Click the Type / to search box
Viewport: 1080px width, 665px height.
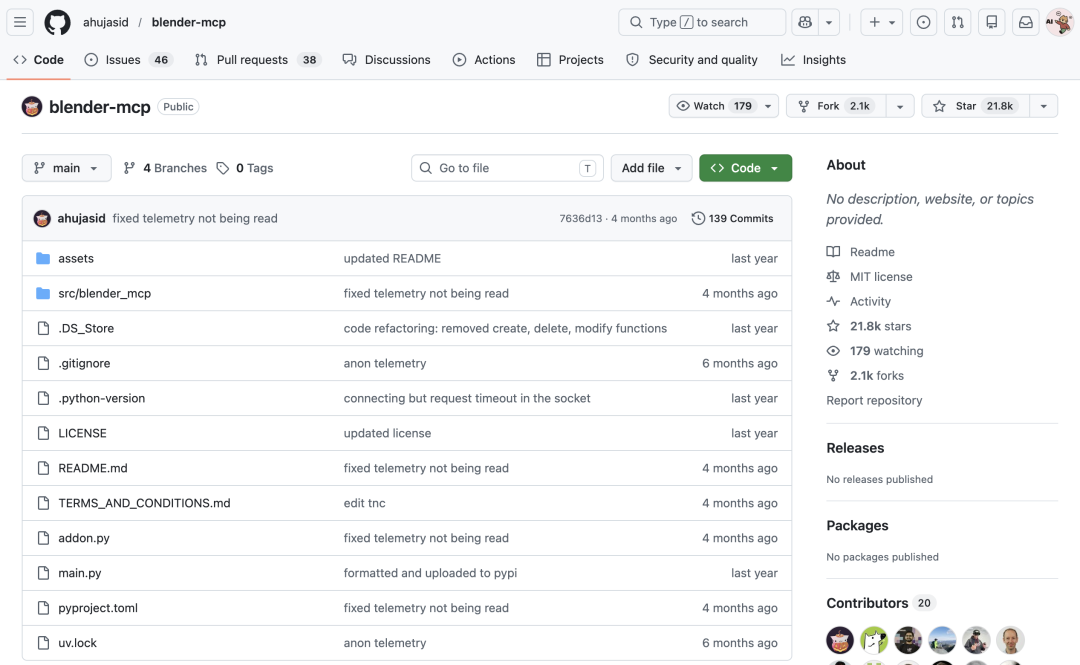click(x=702, y=22)
